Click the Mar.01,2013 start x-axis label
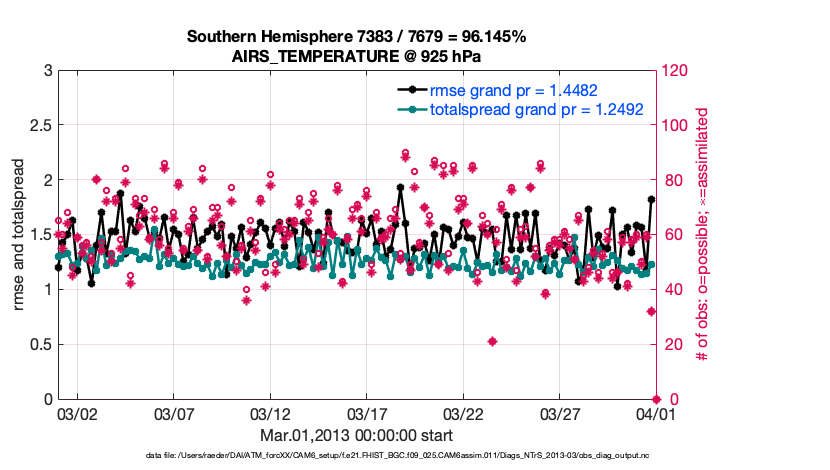 (356, 435)
